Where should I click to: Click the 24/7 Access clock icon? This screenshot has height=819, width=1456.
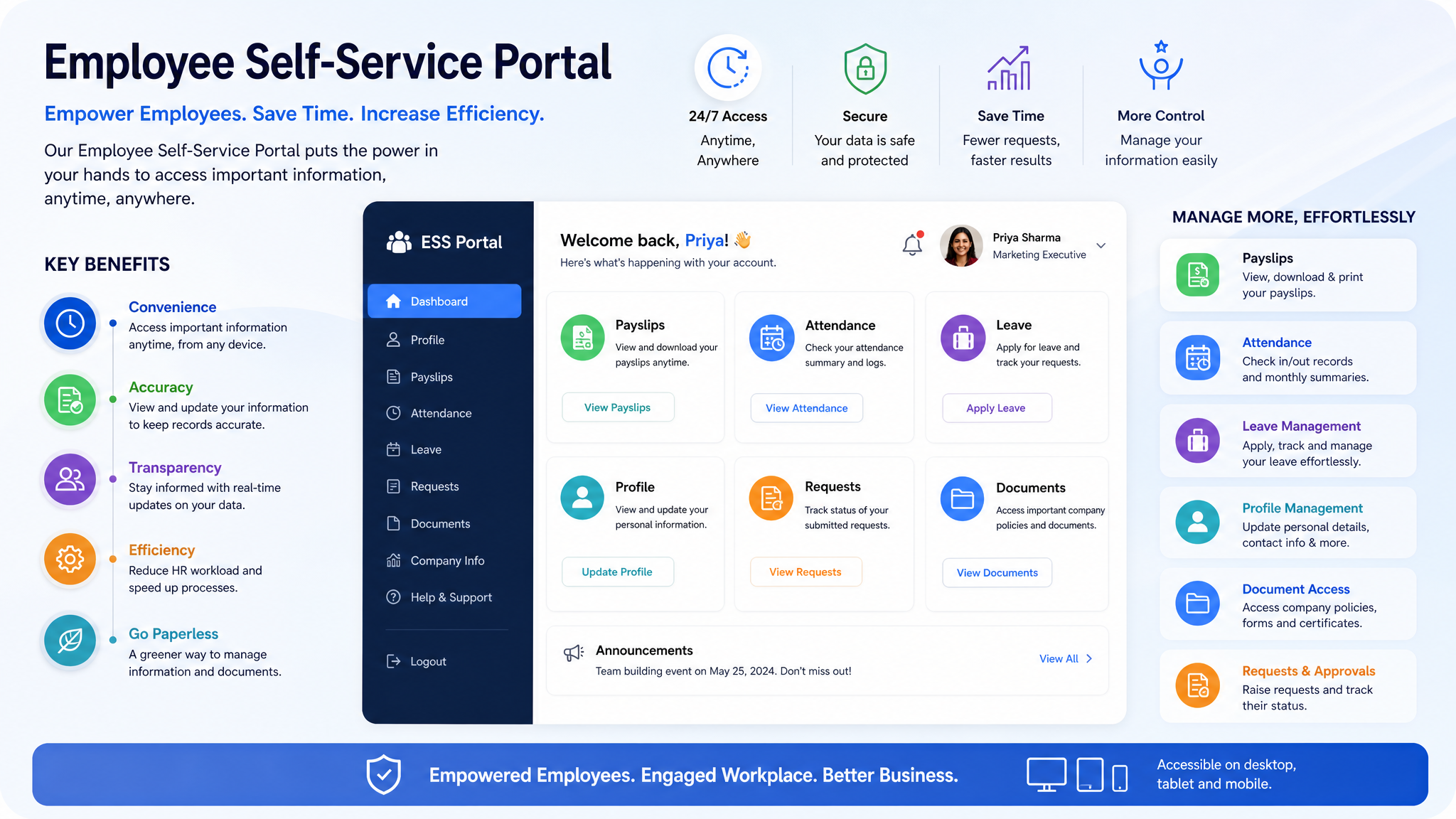tap(728, 68)
